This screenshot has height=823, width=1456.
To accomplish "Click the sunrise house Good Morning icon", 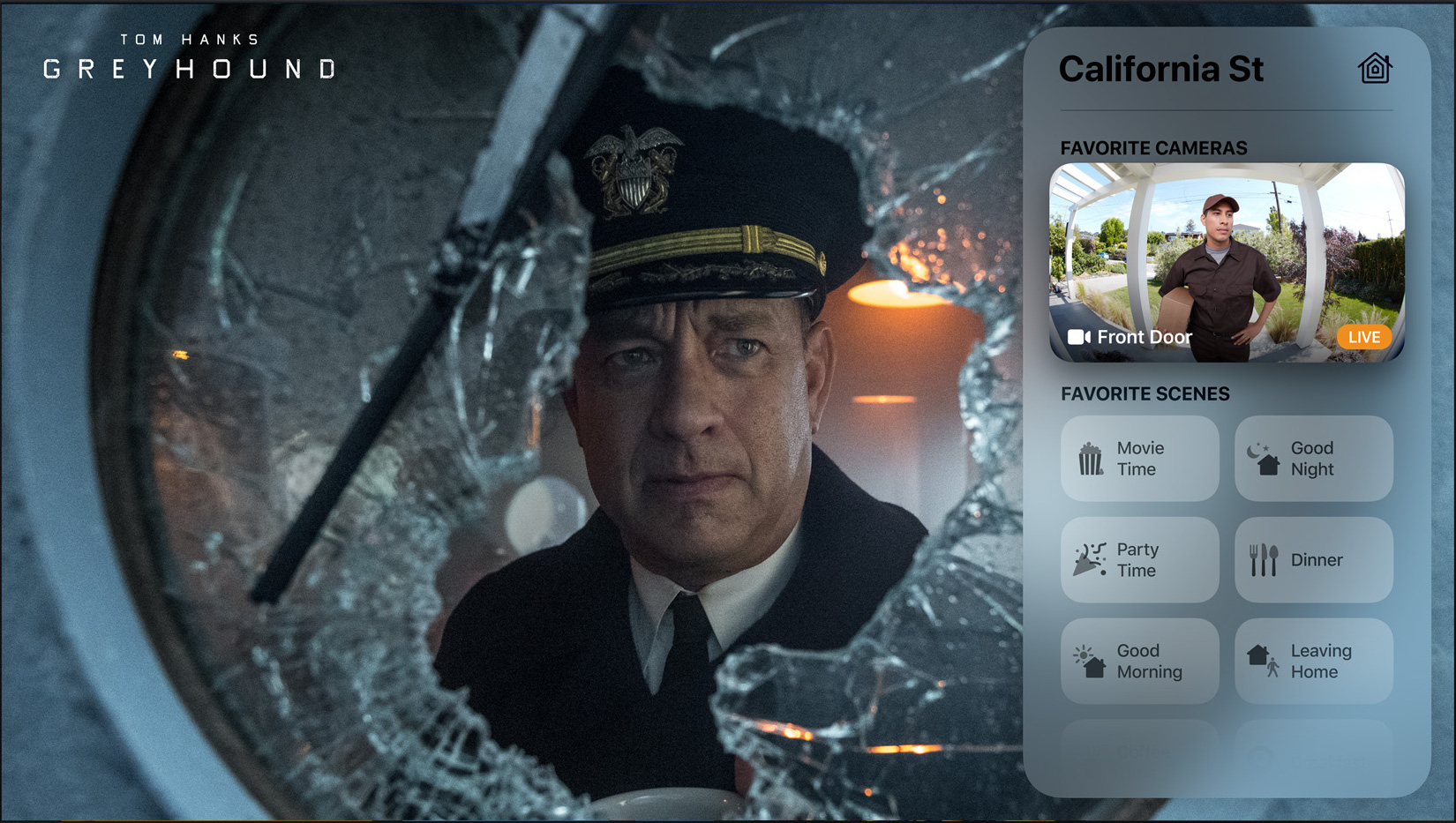I will tap(1090, 661).
